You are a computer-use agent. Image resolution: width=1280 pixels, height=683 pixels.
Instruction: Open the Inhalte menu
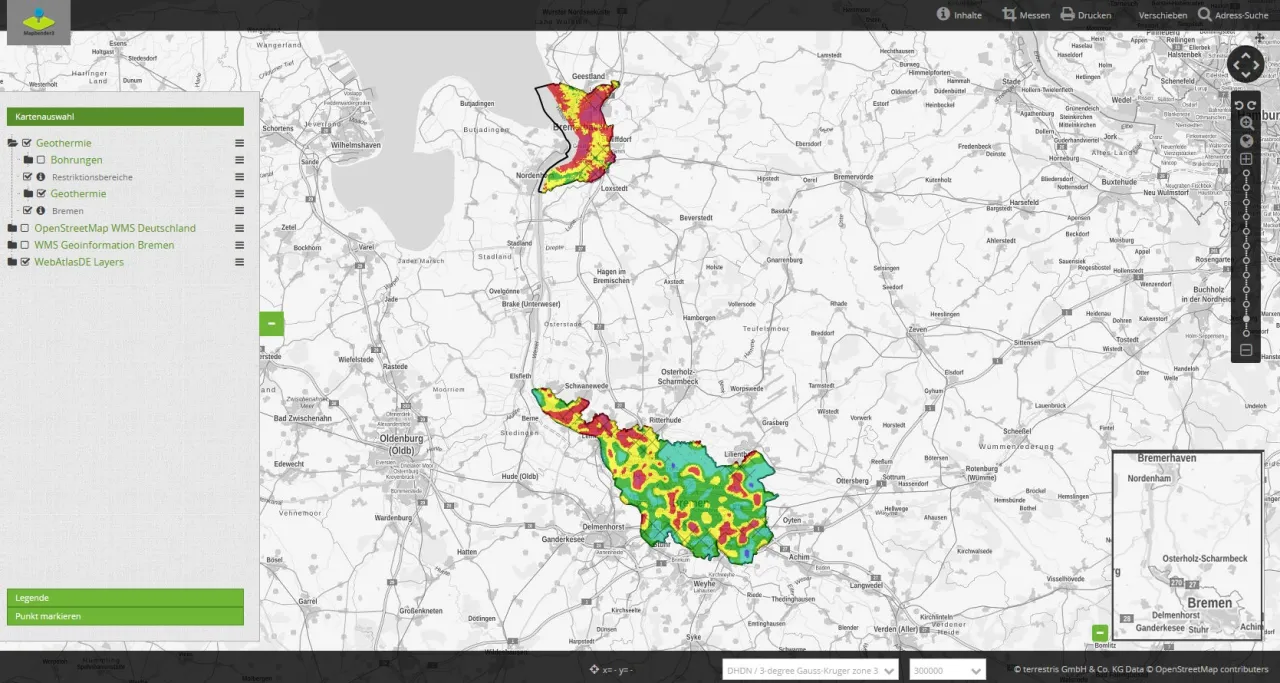point(959,15)
